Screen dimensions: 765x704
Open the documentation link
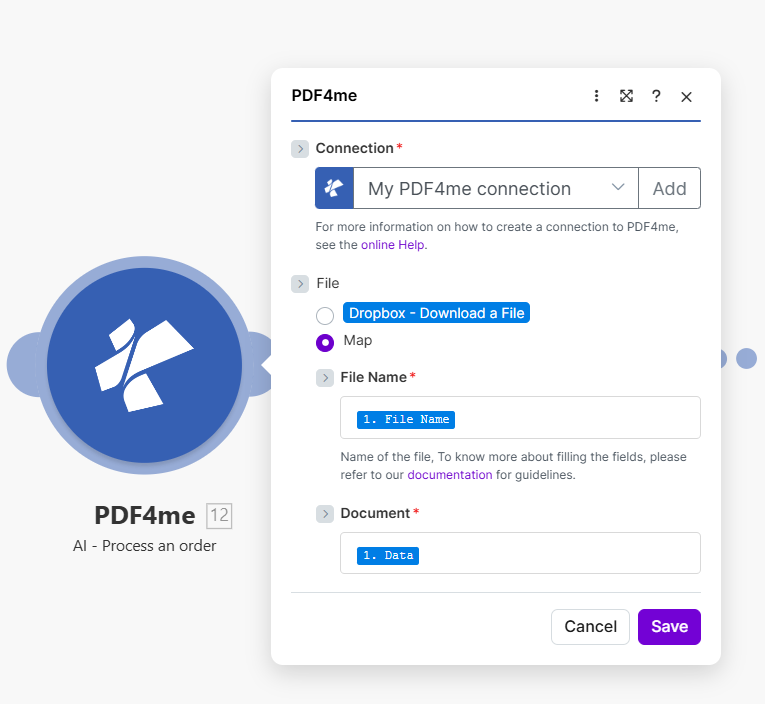(x=450, y=475)
